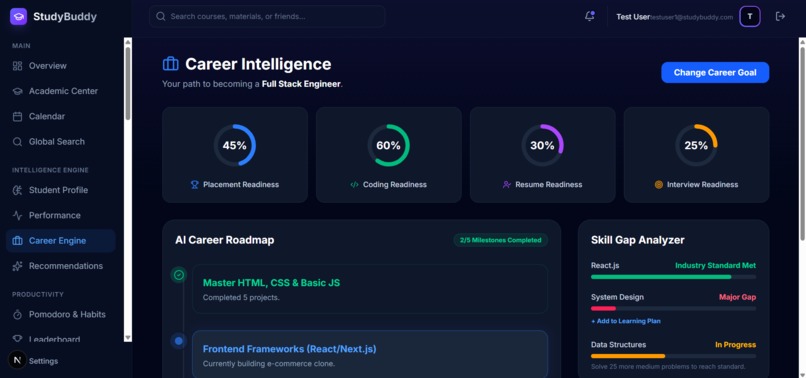The height and width of the screenshot is (378, 806).
Task: Click the Global Search magnifier icon
Action: (x=17, y=141)
